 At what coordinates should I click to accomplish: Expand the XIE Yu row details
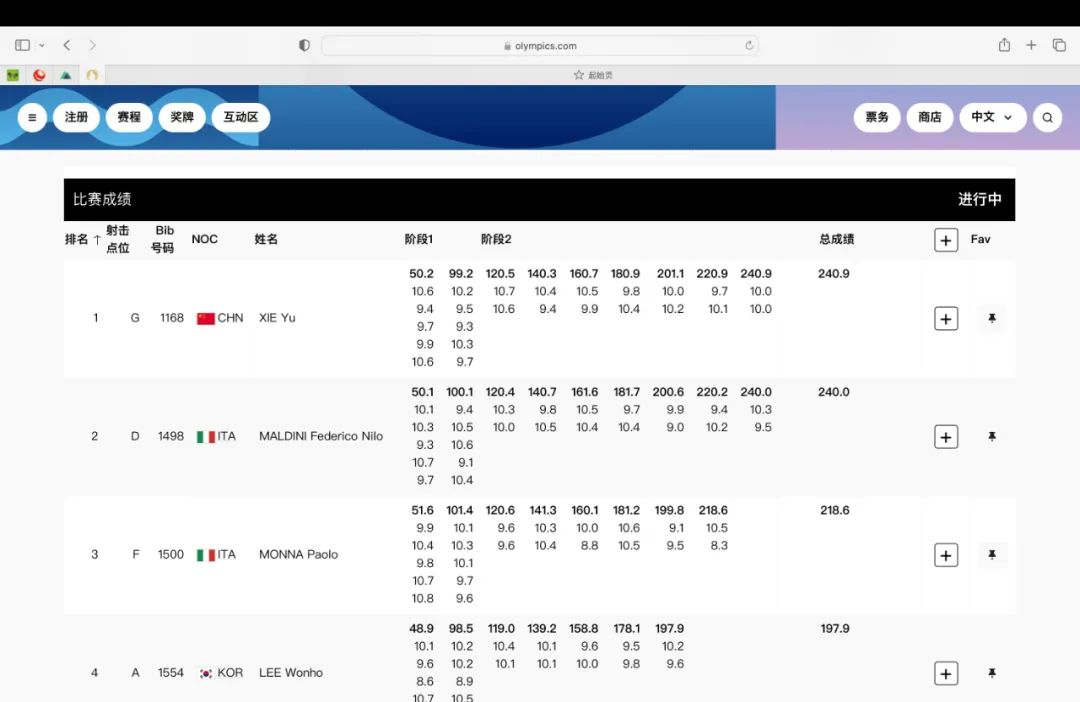click(946, 318)
